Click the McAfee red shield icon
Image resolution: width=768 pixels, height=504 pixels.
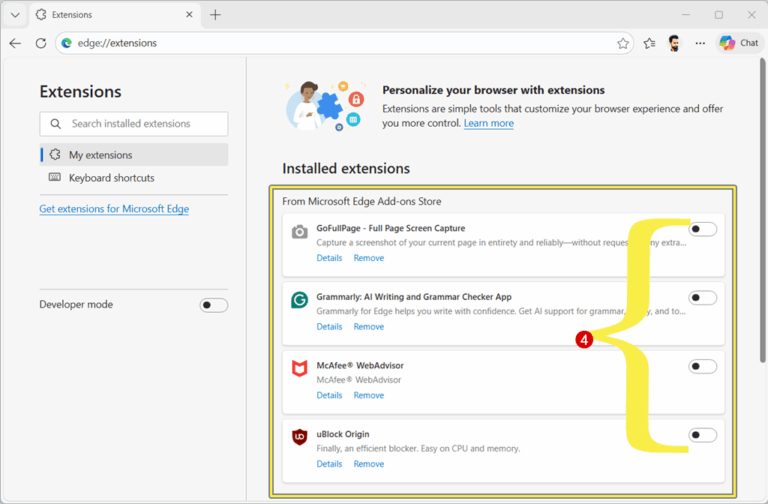(299, 368)
